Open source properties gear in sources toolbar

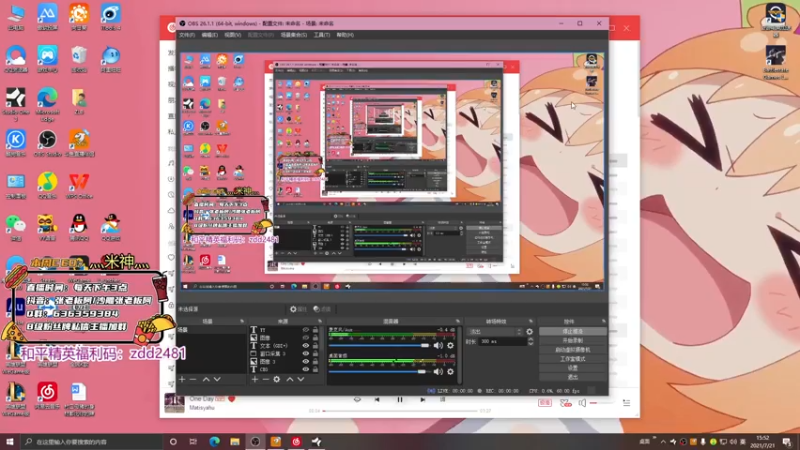[277, 379]
